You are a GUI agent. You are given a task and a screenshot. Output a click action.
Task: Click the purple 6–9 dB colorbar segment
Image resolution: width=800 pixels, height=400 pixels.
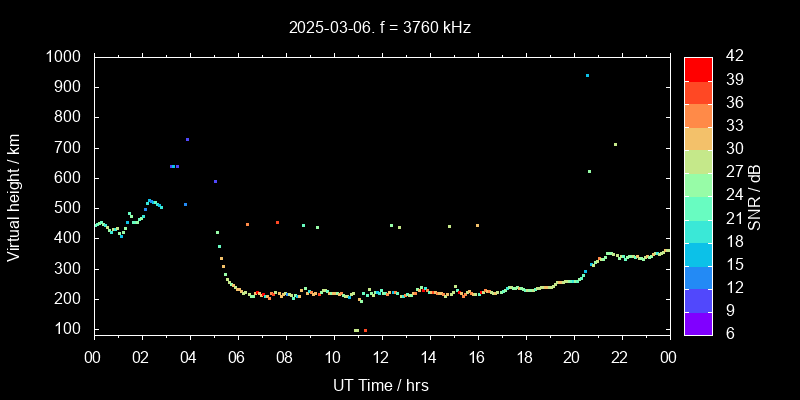coord(698,322)
